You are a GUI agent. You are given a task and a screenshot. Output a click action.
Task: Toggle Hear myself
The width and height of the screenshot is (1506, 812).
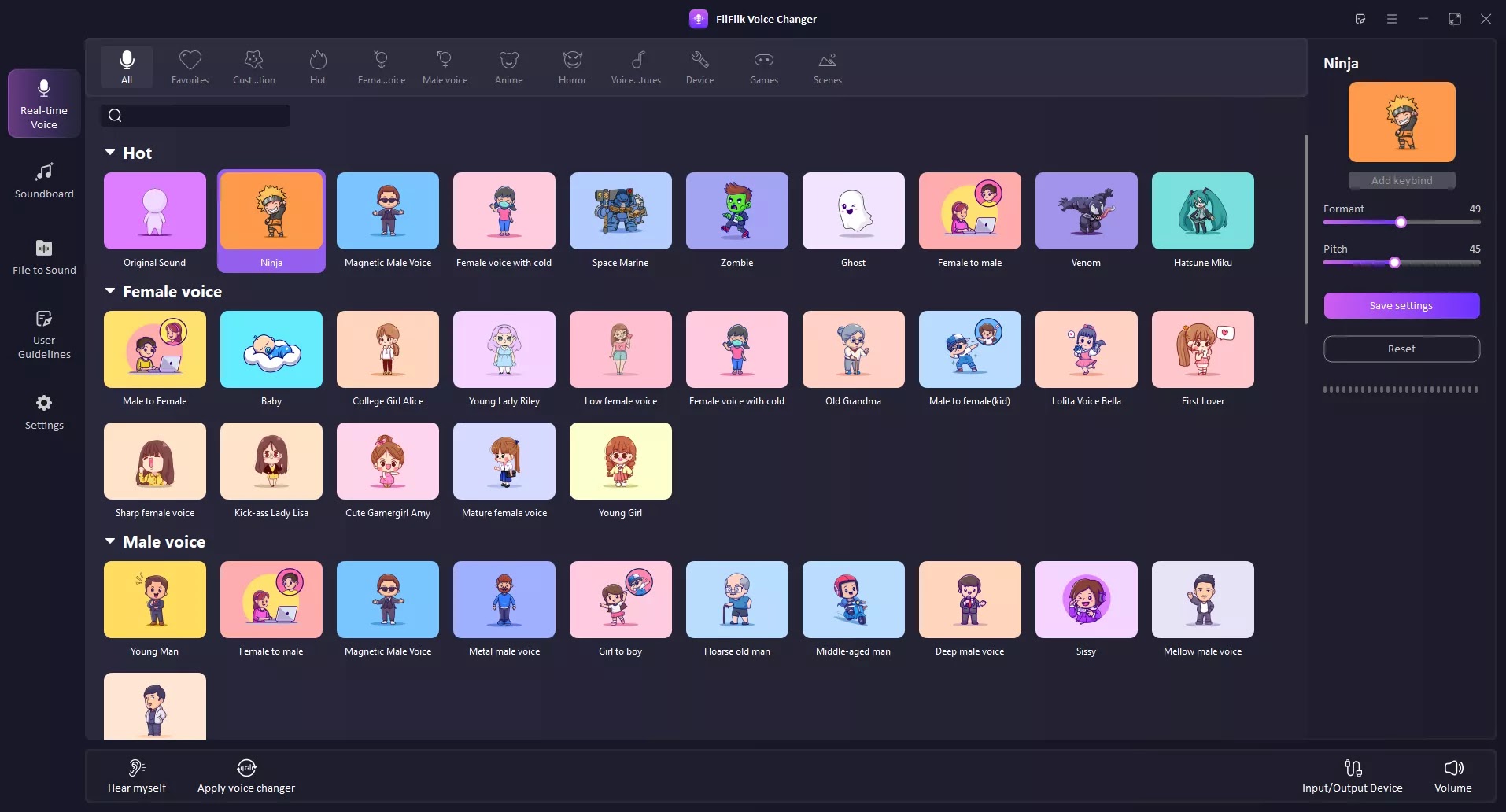point(137,775)
